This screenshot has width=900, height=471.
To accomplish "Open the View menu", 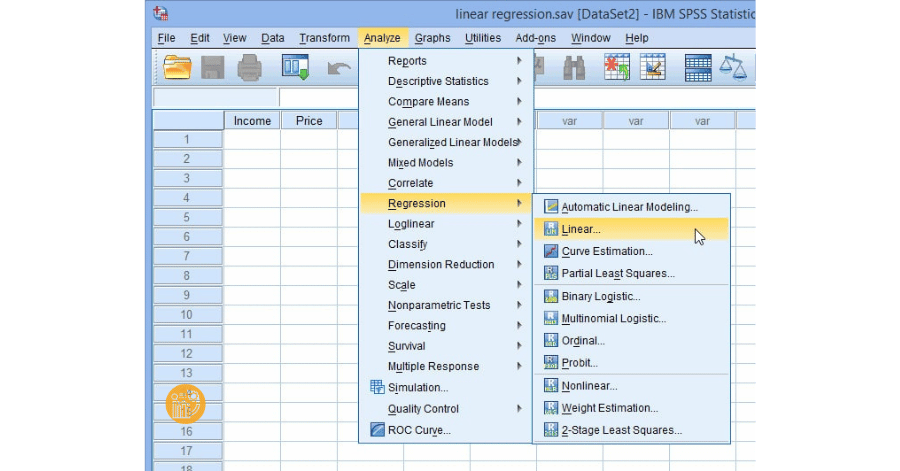I will click(234, 38).
